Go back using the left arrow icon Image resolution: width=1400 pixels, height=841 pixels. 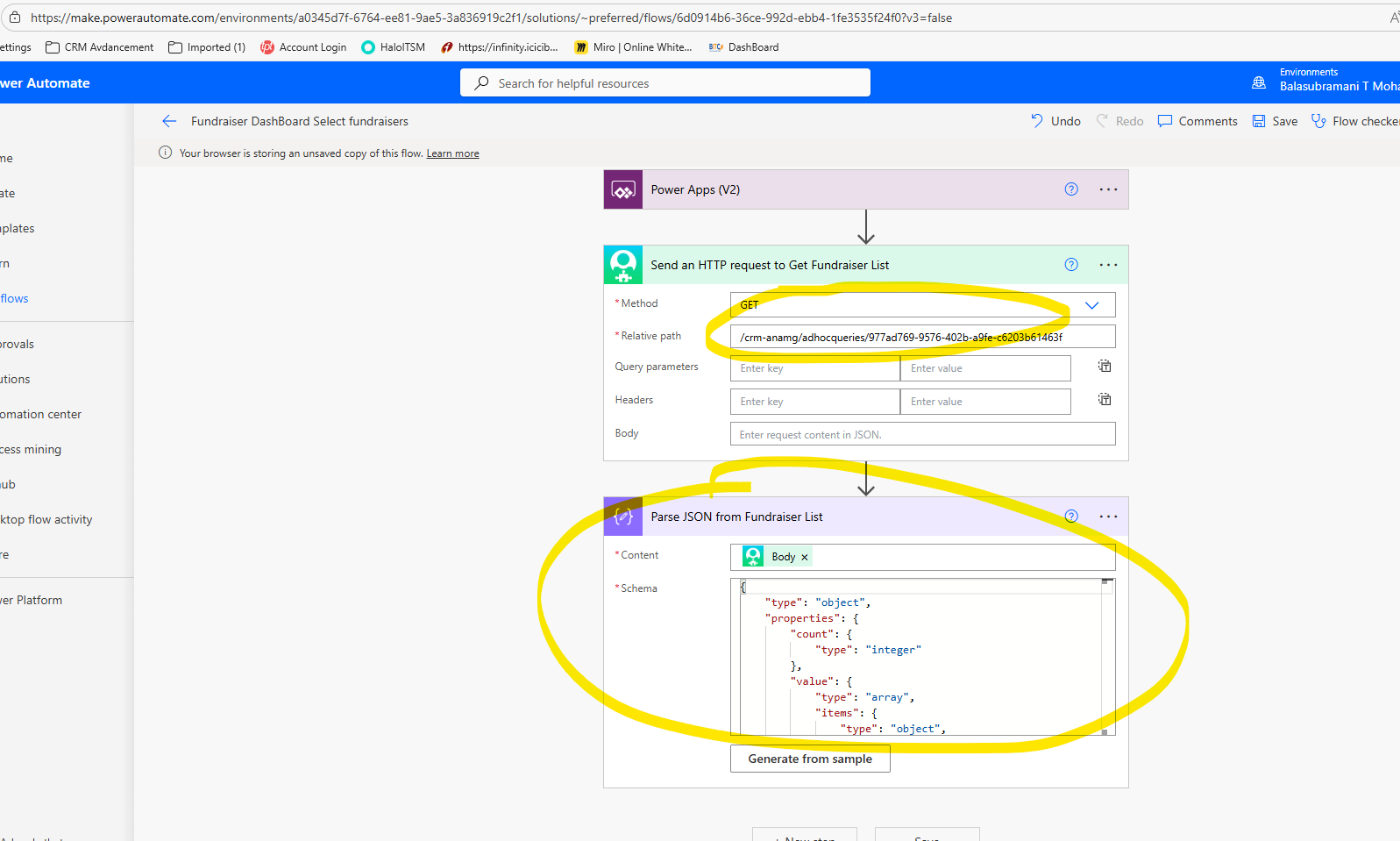pyautogui.click(x=169, y=121)
